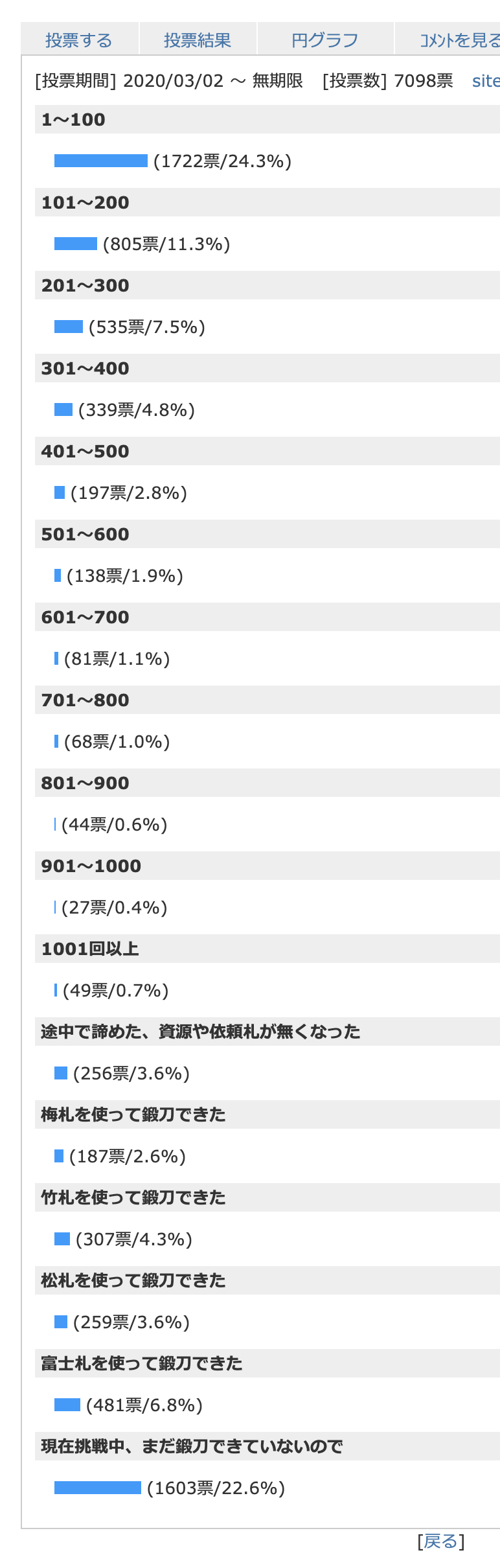This screenshot has width=500, height=1568.
Task: Click the 富士札を使って鍛刀できた result bar
Action: 67,1405
